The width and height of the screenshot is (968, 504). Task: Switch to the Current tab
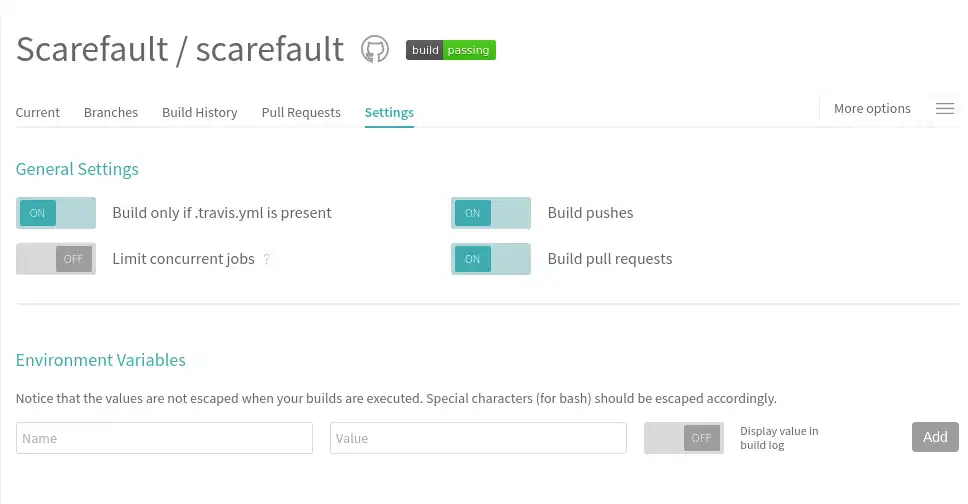[38, 113]
